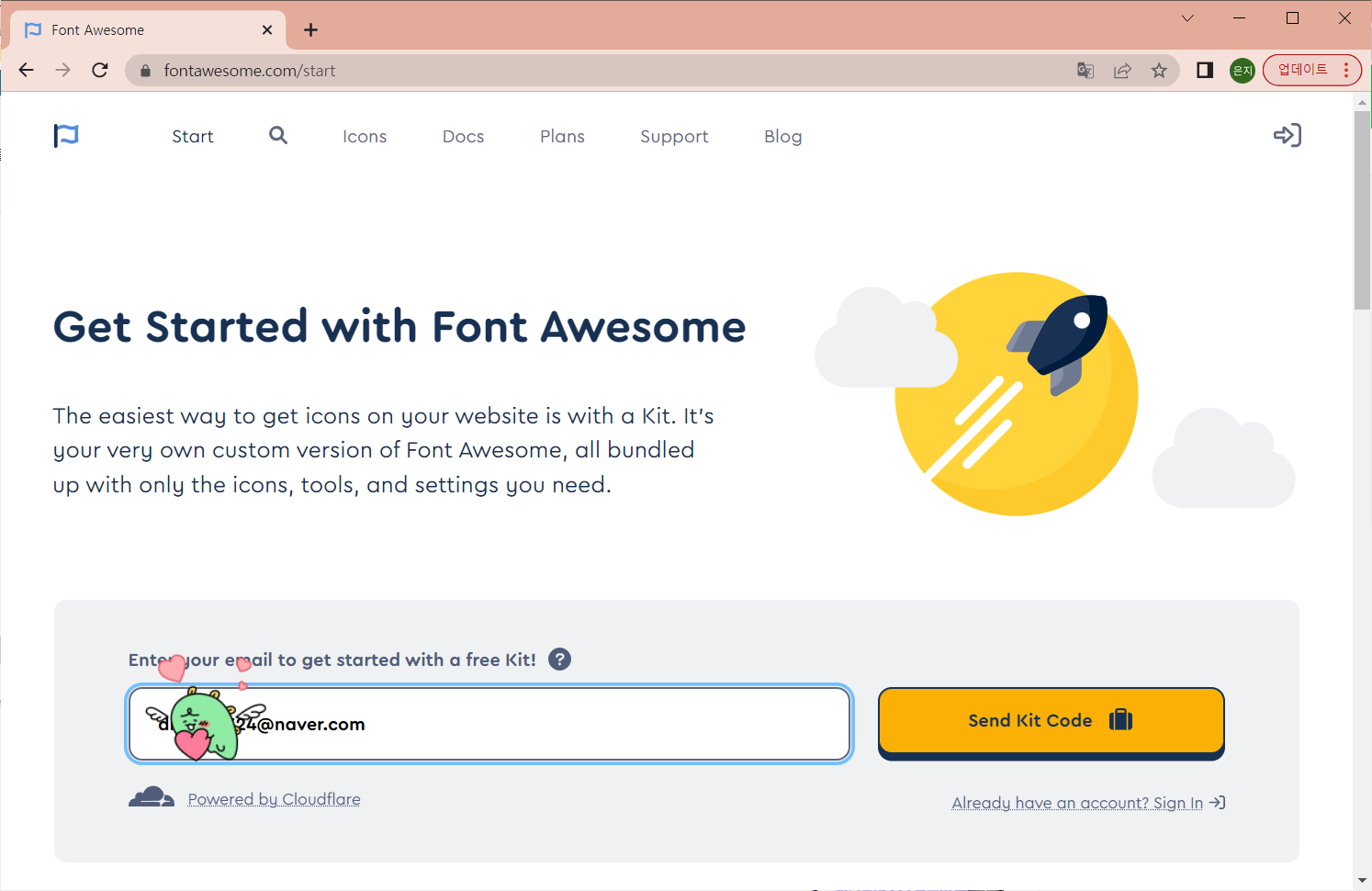
Task: Follow the Powered by Cloudflare link
Action: point(274,799)
